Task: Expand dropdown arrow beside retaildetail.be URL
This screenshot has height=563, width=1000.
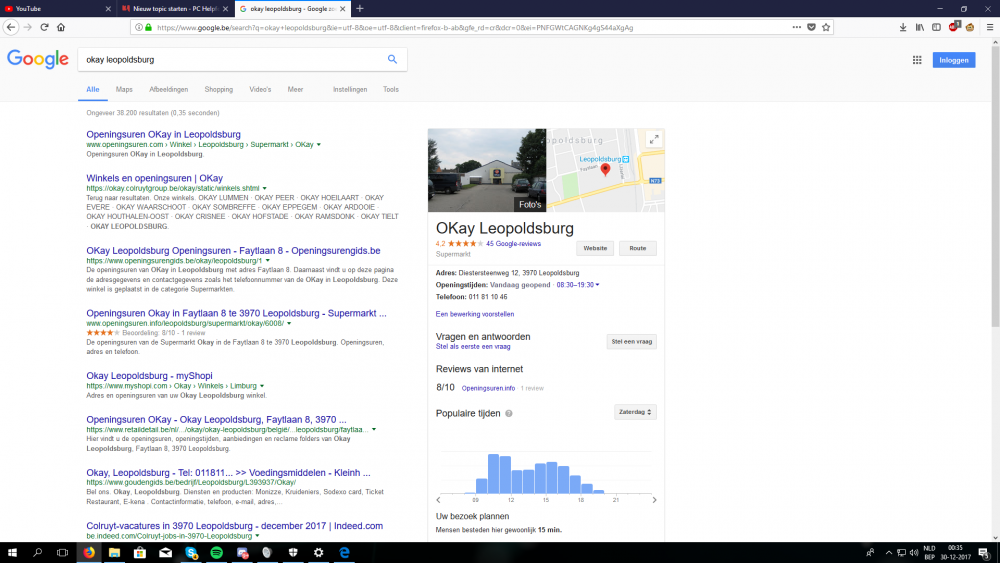Action: click(x=374, y=430)
